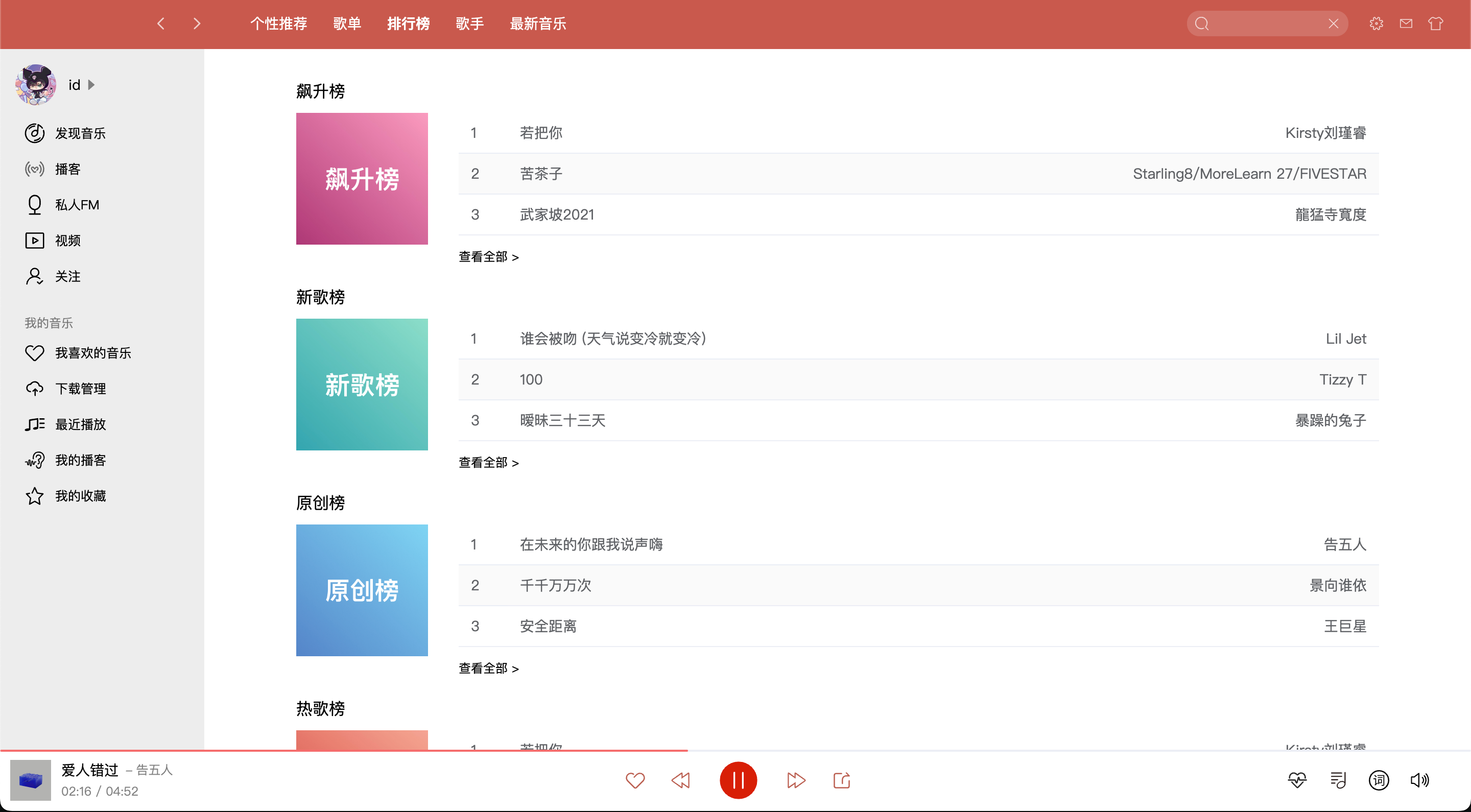View all songs in 新歌榜
The height and width of the screenshot is (812, 1471).
click(489, 463)
